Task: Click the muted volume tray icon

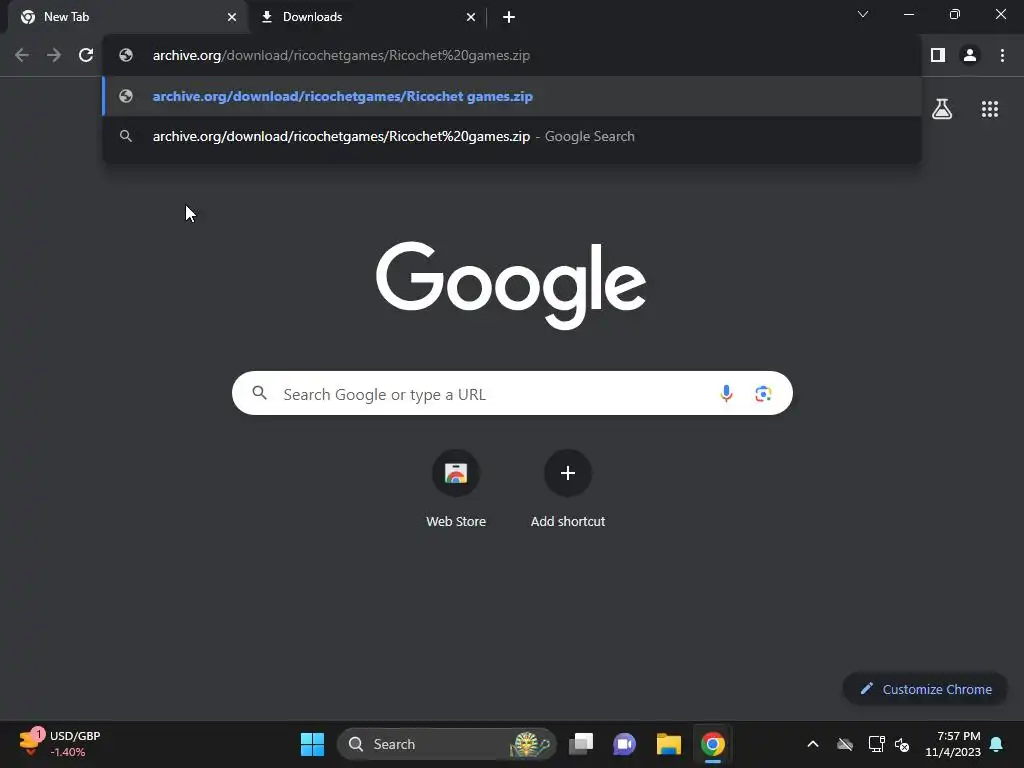Action: [902, 744]
